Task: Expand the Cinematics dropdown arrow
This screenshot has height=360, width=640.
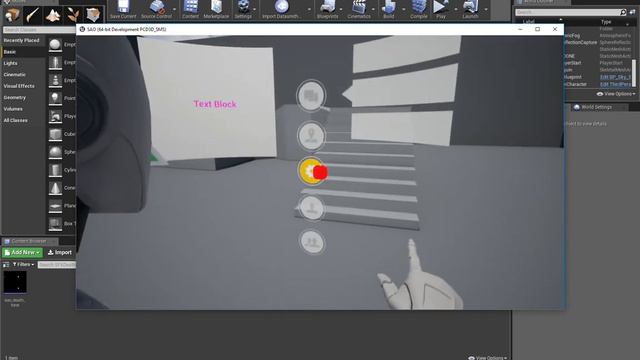Action: [x=373, y=9]
